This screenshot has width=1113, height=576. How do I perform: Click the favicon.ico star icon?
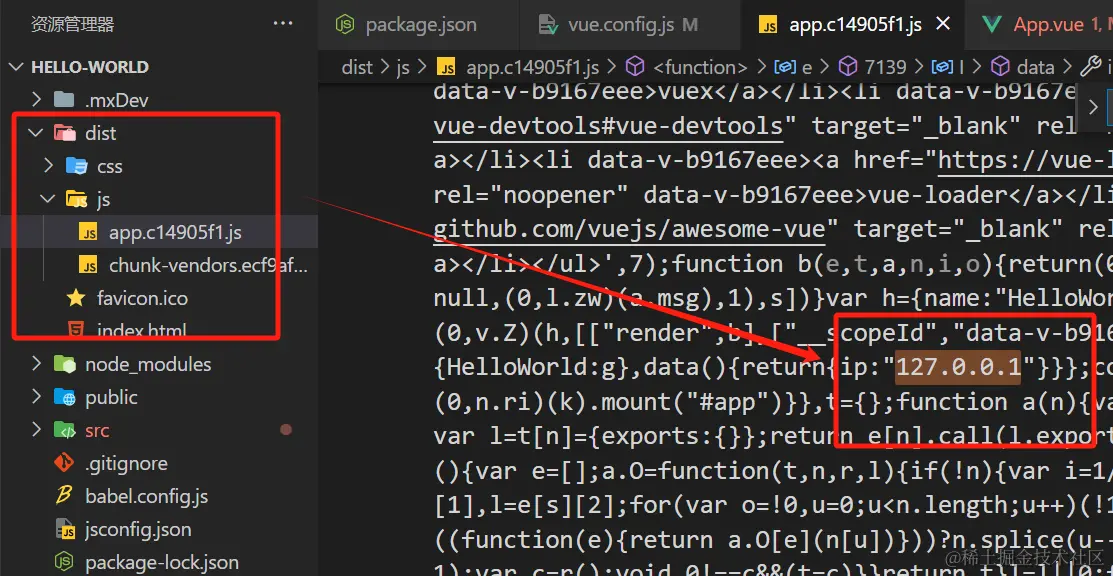coord(76,298)
